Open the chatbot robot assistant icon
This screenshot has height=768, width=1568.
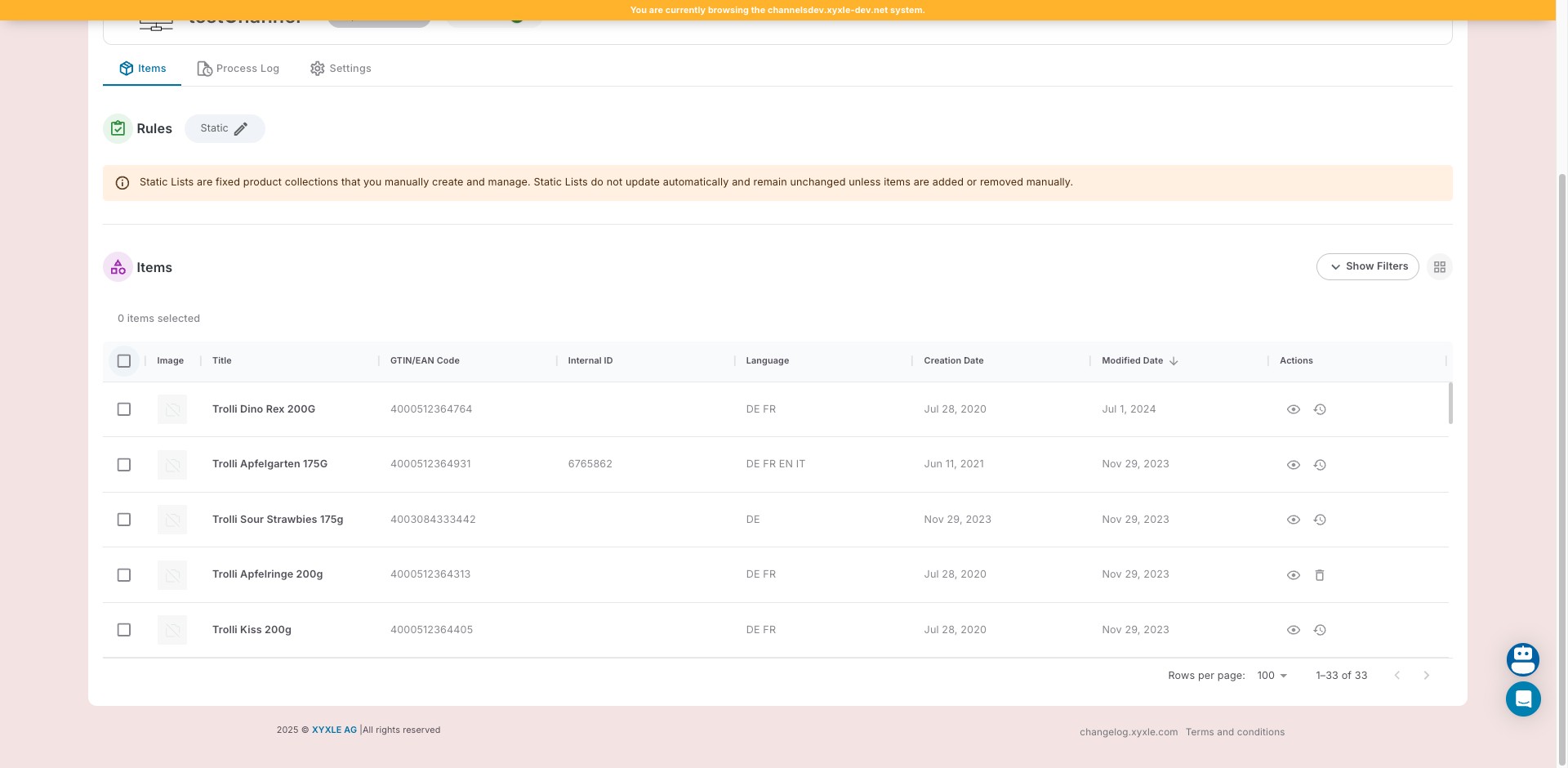[x=1522, y=659]
